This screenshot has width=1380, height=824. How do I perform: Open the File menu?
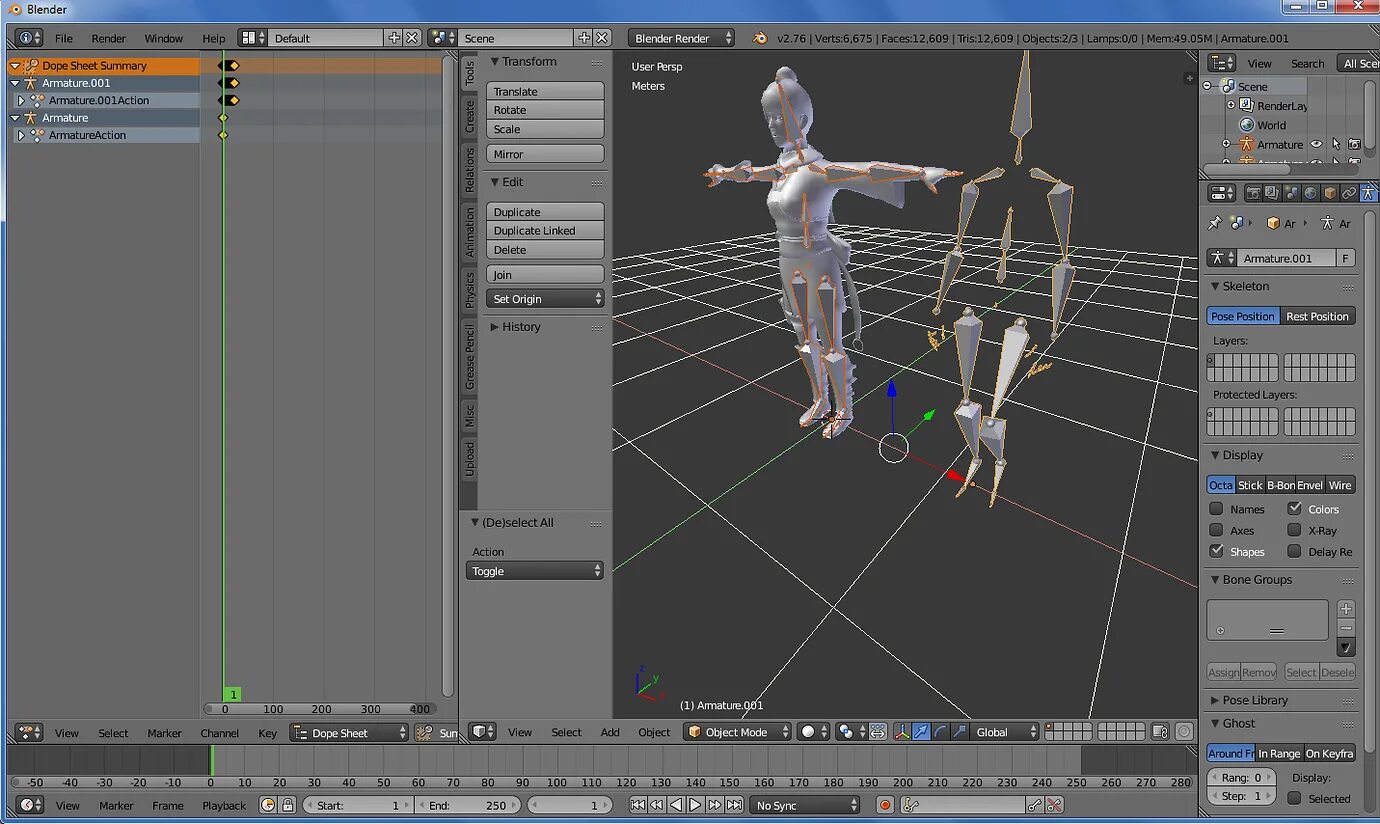[x=64, y=38]
